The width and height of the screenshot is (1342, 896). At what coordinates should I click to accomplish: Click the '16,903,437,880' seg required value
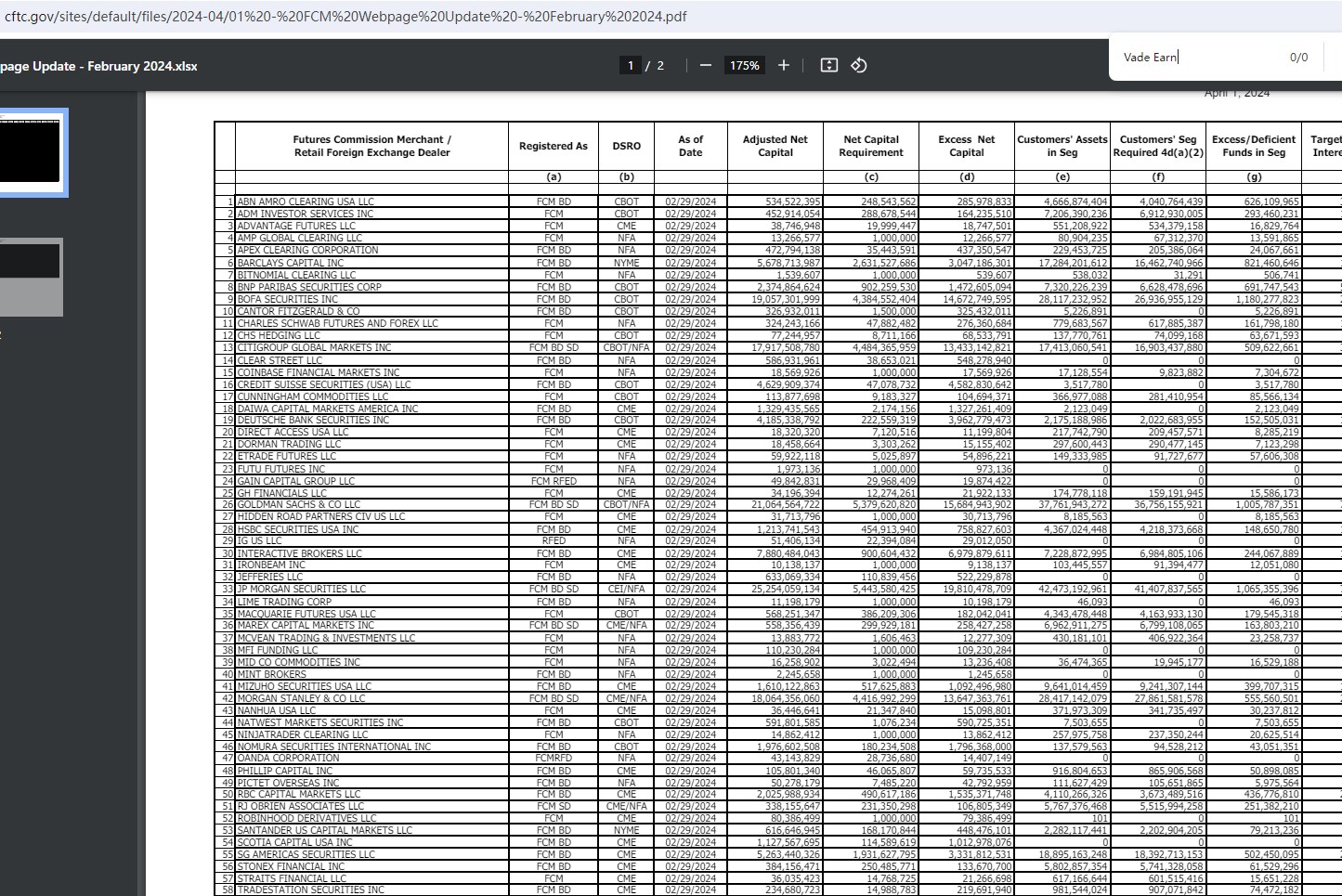[1169, 347]
